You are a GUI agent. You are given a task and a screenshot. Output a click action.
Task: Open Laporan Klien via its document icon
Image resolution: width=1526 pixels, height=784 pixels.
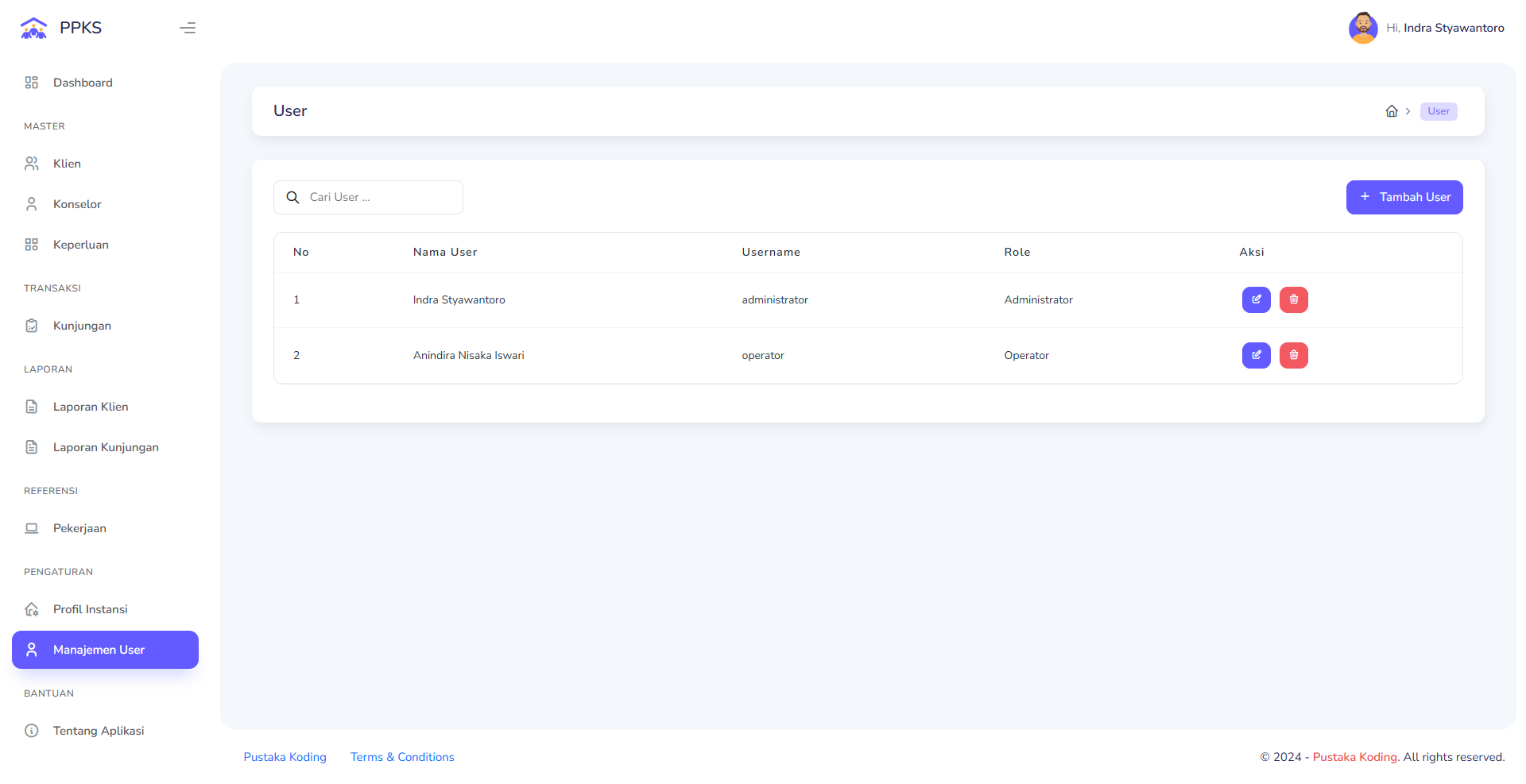click(x=31, y=406)
